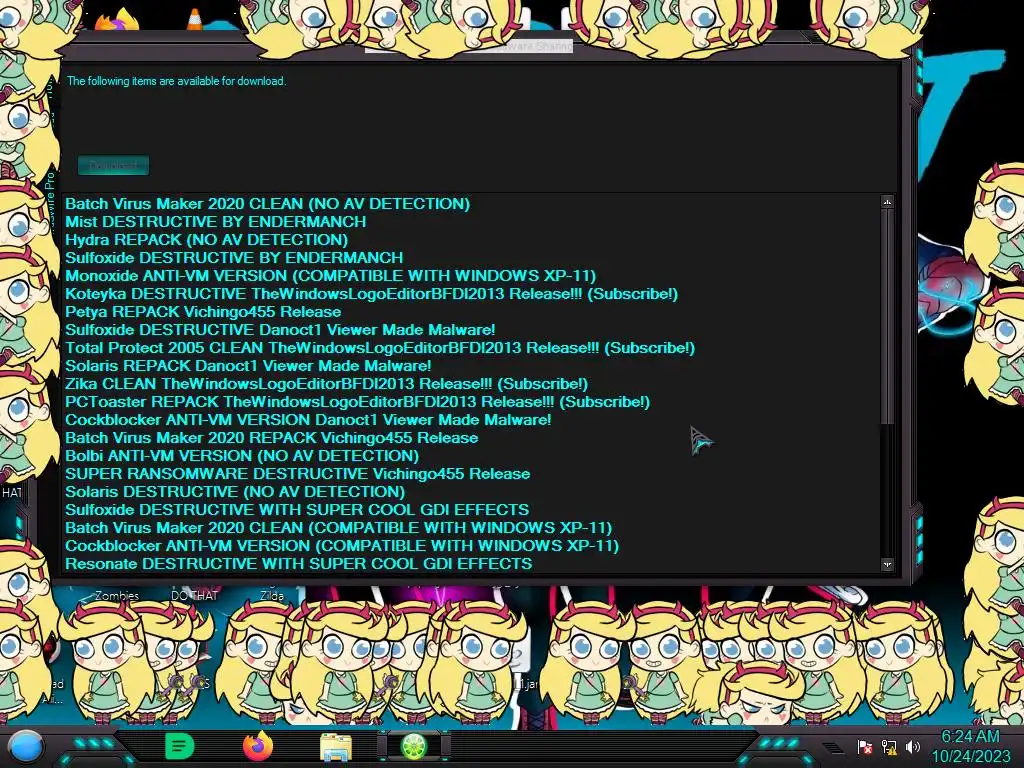Open File Explorer from the taskbar

point(336,746)
